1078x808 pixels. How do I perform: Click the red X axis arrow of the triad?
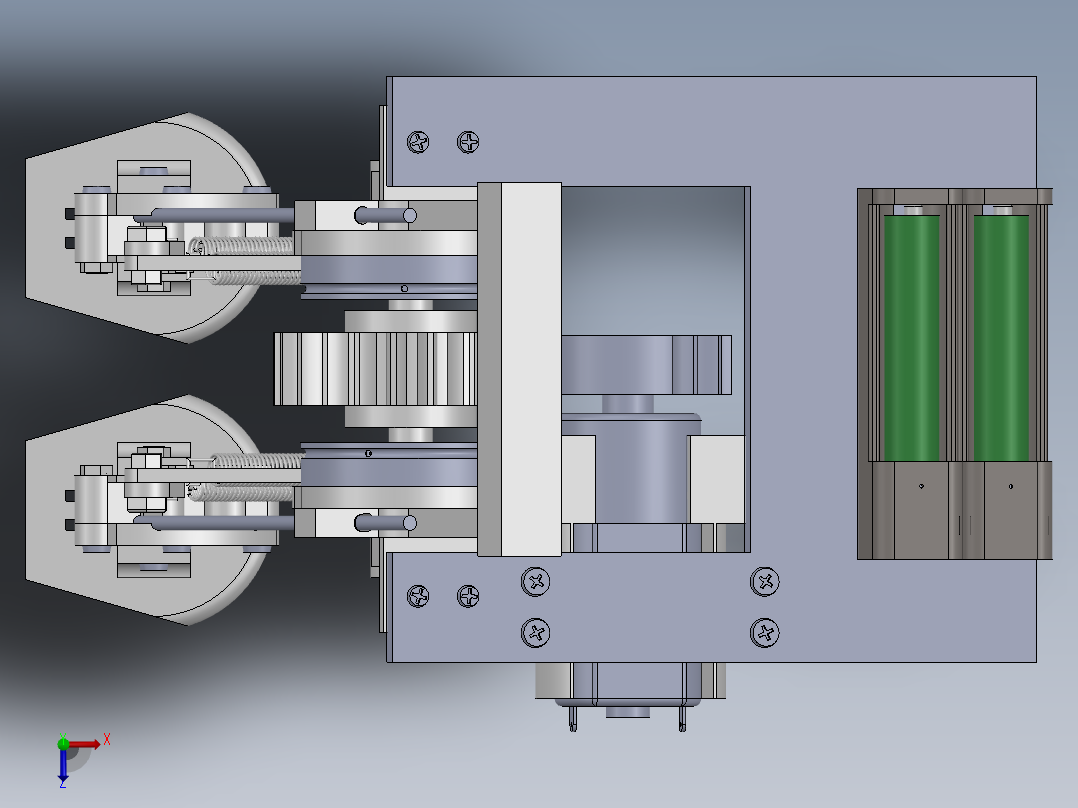(x=85, y=745)
